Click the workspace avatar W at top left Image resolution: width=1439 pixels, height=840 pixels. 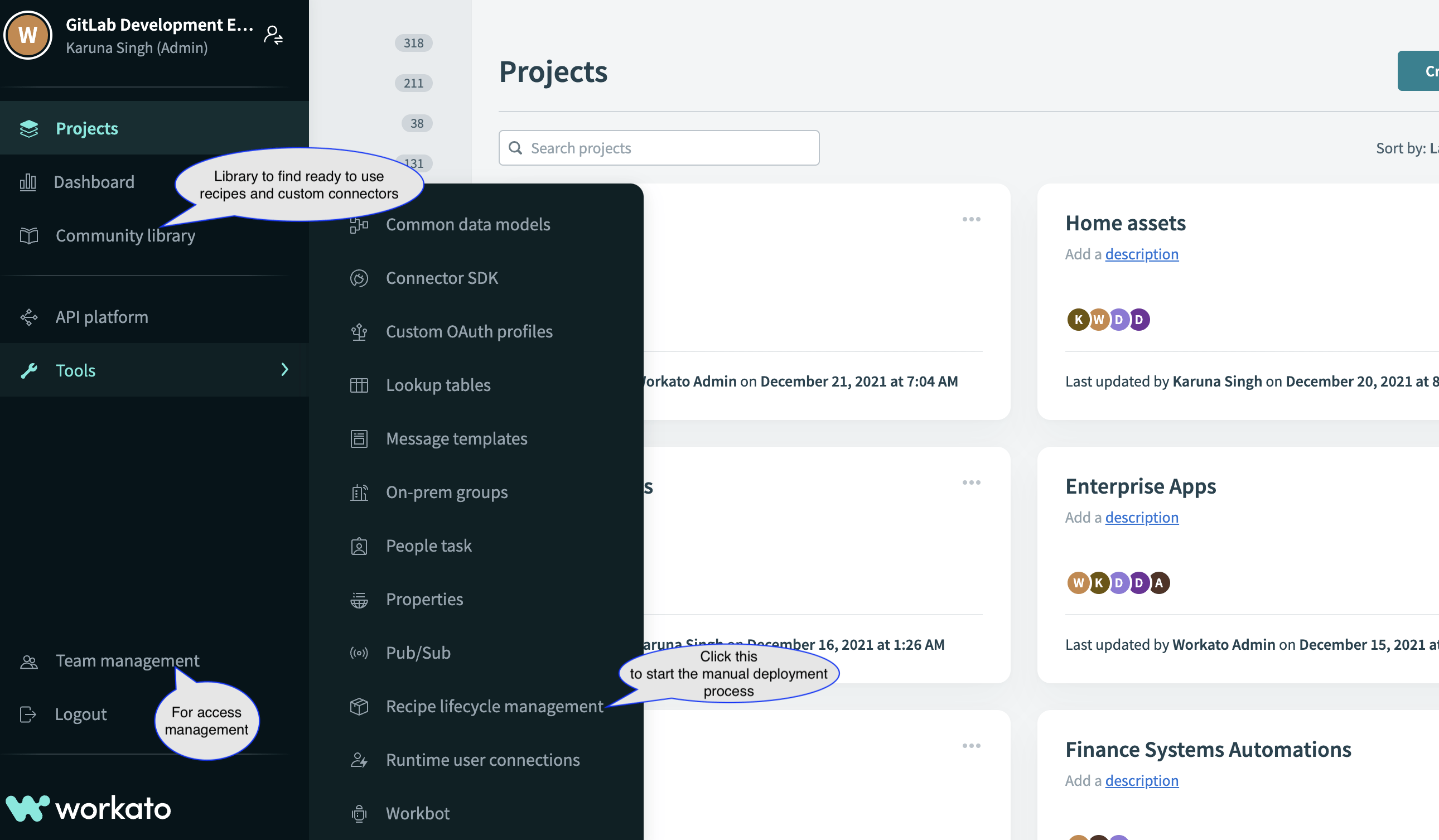[x=27, y=35]
